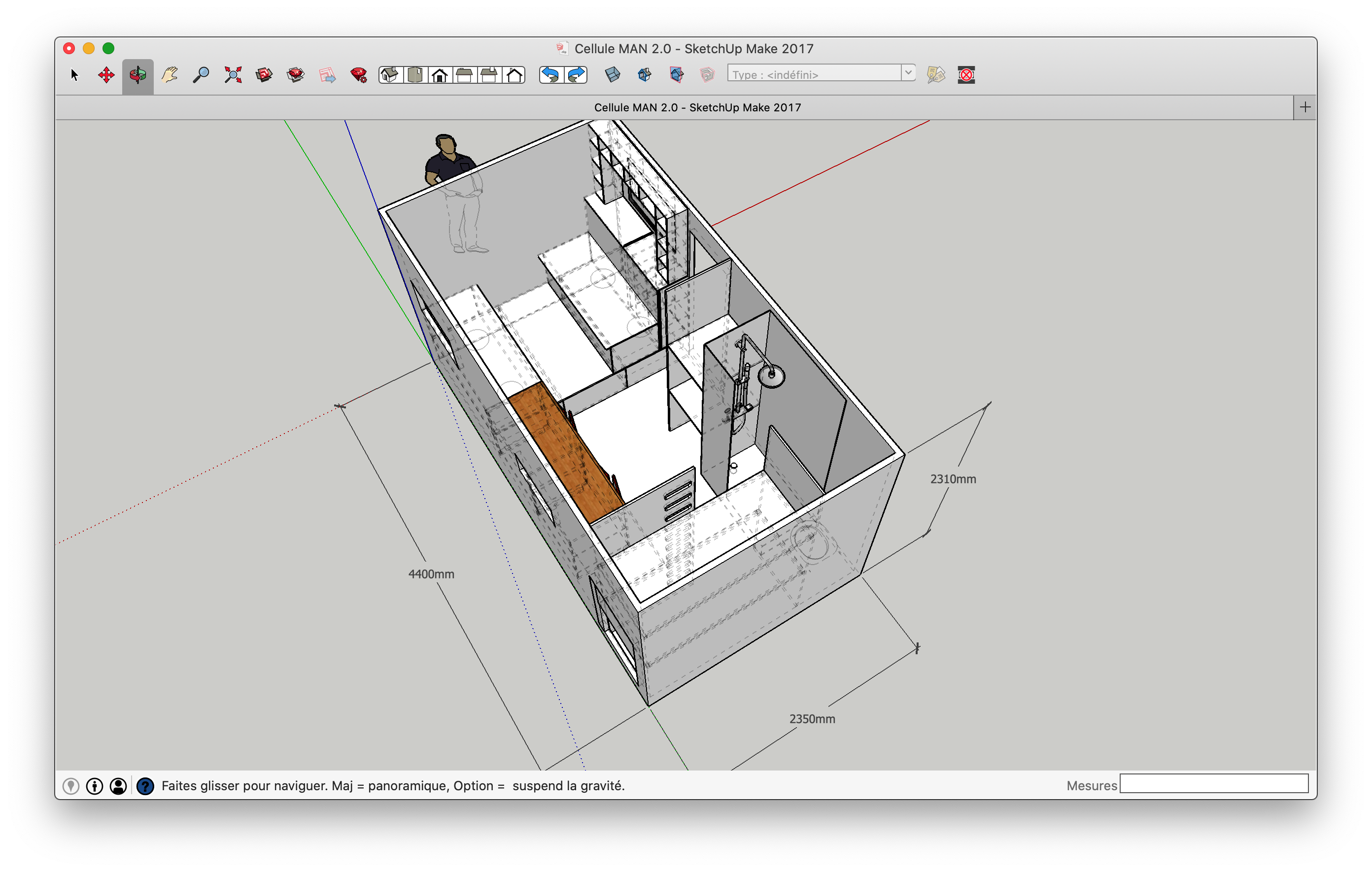This screenshot has height=872, width=1372.
Task: Click the Zoom Extents icon
Action: 233,74
